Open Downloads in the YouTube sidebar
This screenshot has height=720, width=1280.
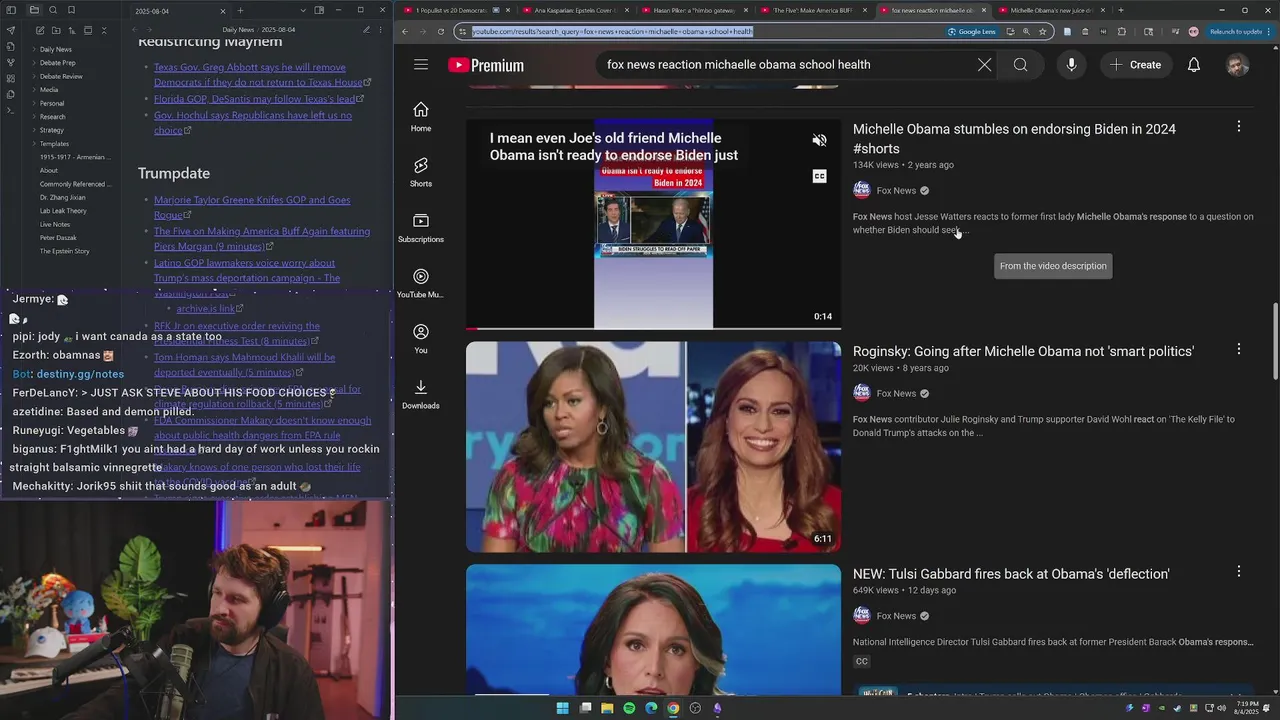421,394
